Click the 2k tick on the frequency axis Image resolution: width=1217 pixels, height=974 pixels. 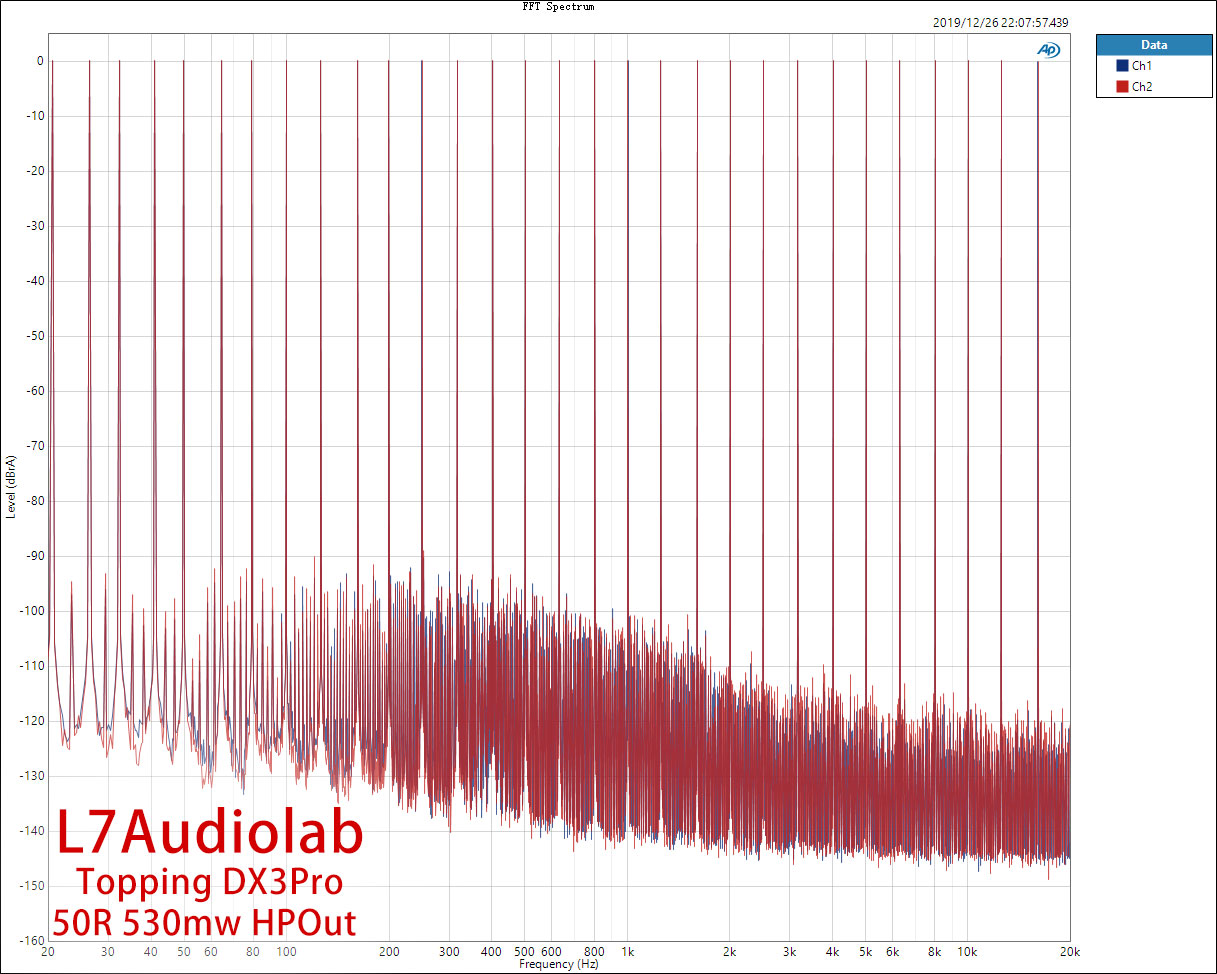tap(730, 952)
